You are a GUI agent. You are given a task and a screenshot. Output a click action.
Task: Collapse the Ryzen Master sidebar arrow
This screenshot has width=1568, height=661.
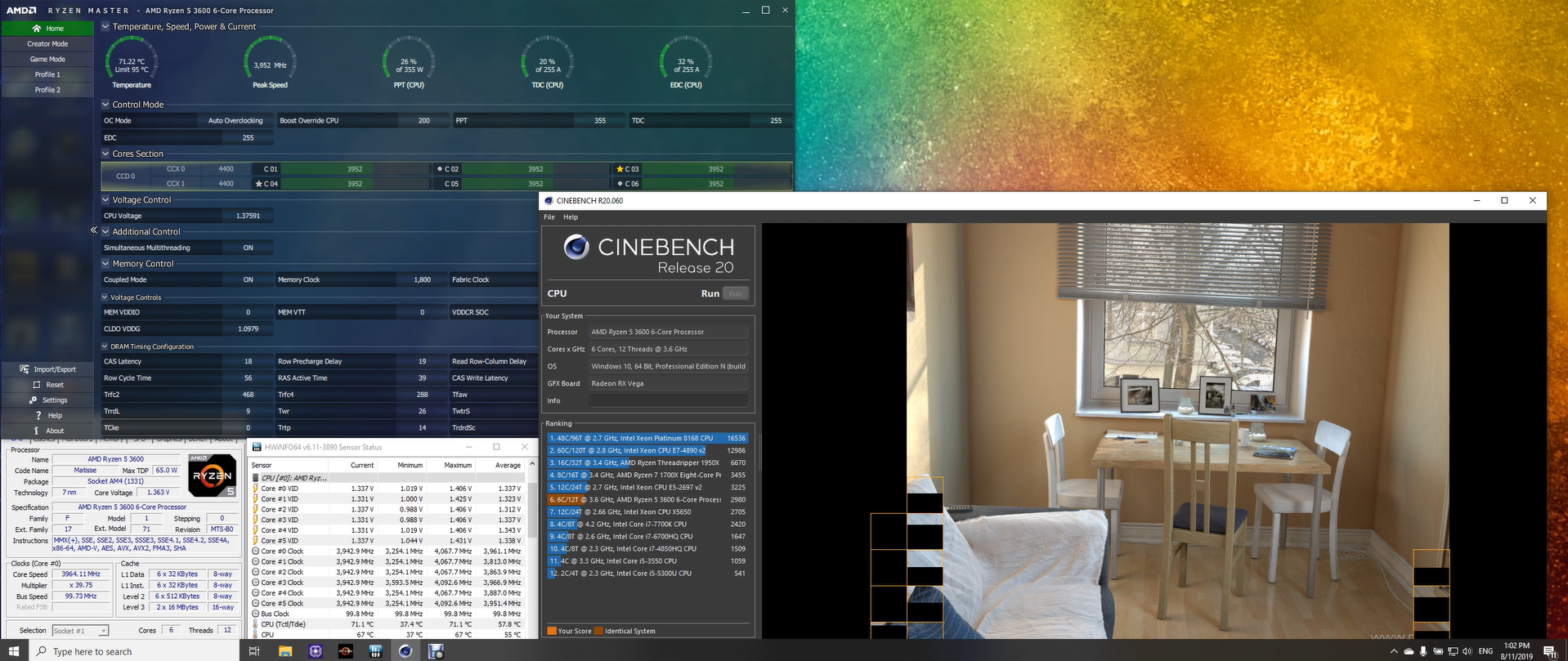pyautogui.click(x=94, y=230)
